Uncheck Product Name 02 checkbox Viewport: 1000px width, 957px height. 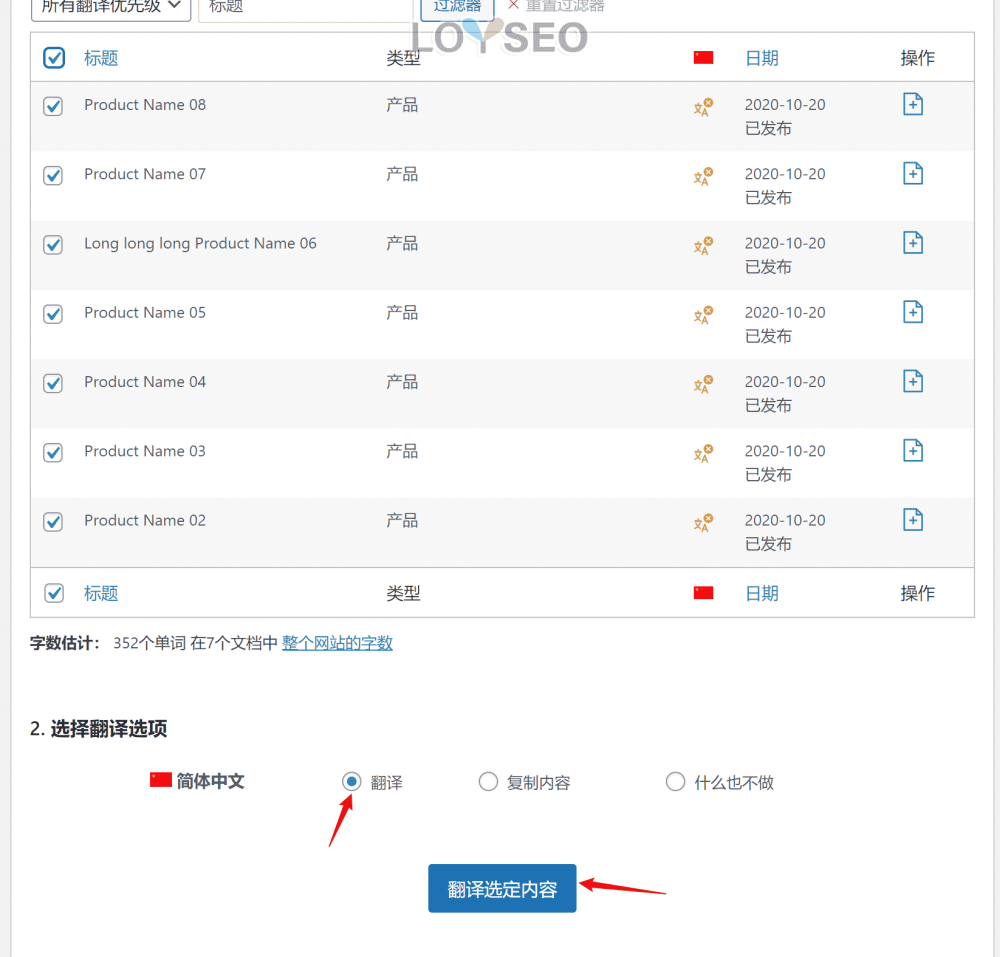tap(53, 522)
